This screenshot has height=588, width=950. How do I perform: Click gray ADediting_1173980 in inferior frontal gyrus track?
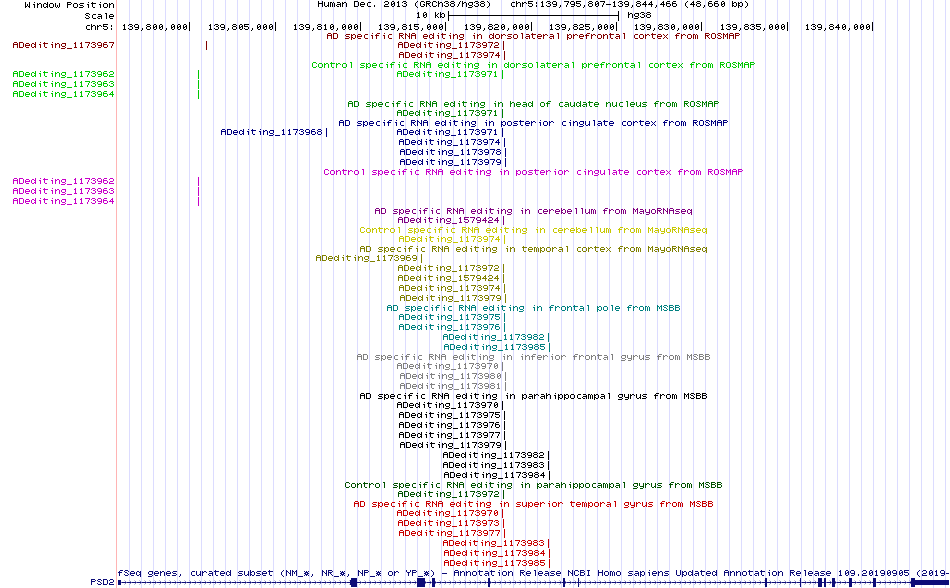point(450,376)
